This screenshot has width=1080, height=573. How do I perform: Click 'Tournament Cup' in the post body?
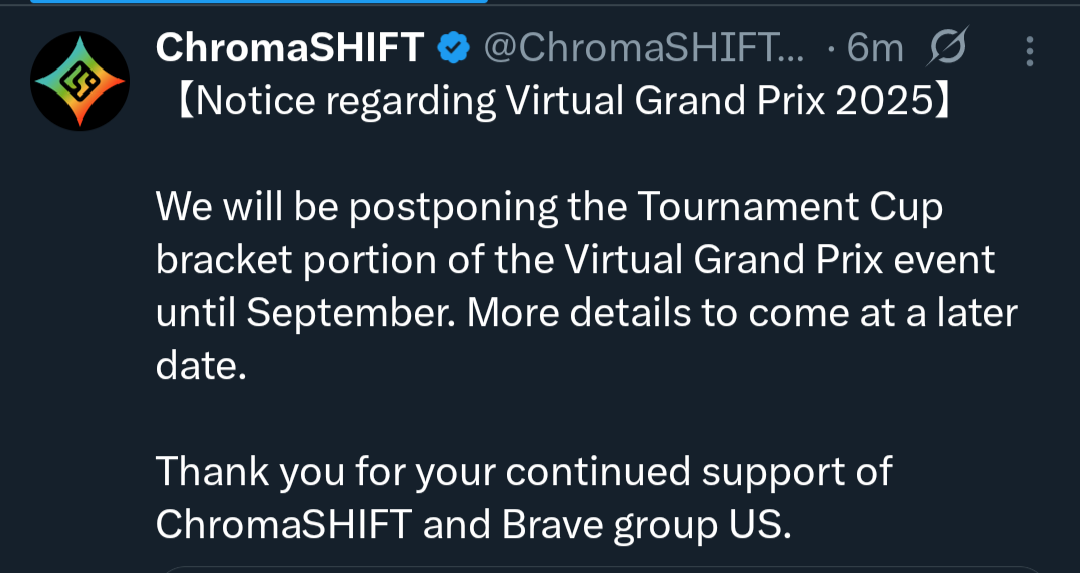click(790, 207)
